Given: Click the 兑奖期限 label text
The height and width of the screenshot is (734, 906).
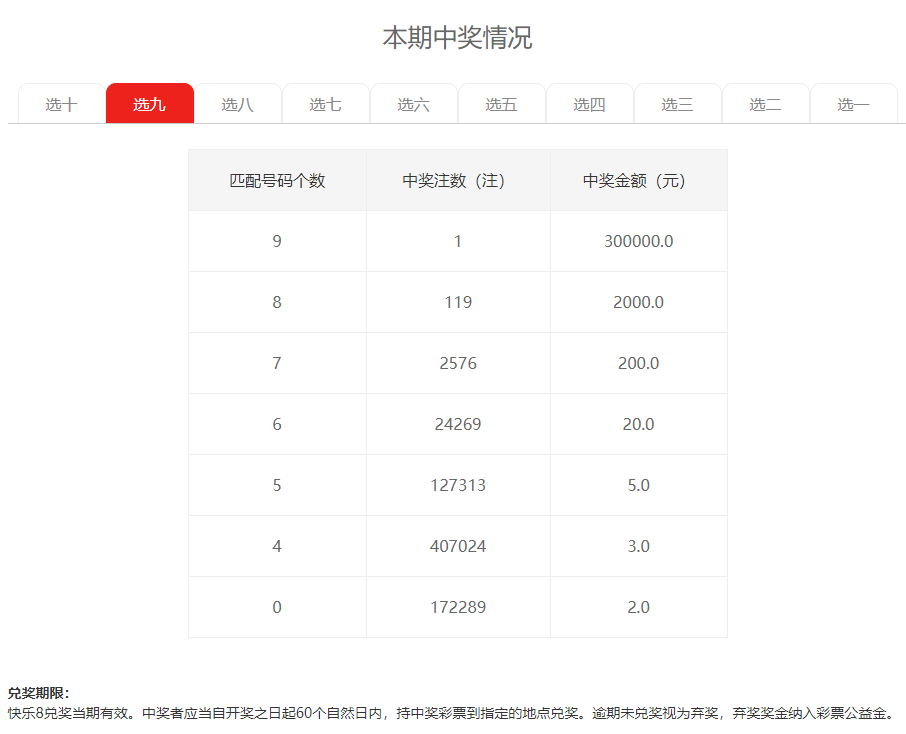Looking at the screenshot, I should point(38,693).
